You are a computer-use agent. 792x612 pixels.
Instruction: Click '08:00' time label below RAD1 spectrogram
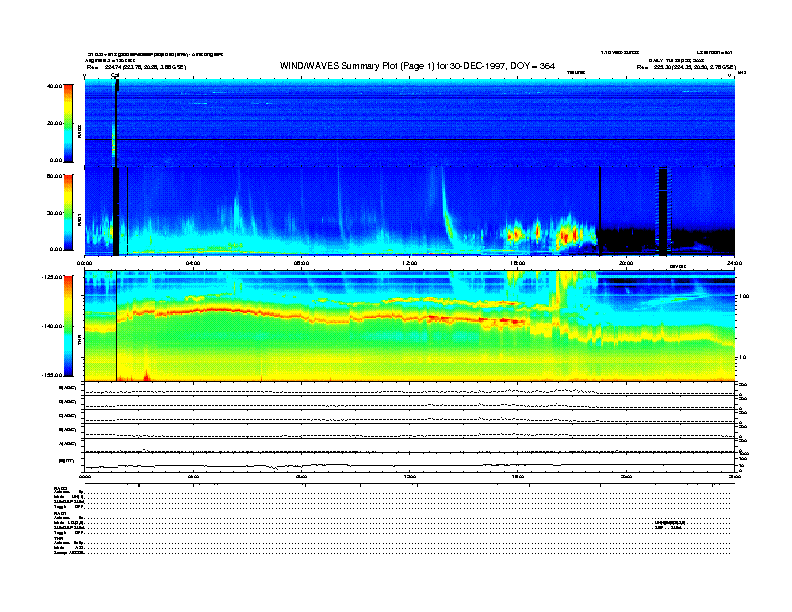click(302, 263)
